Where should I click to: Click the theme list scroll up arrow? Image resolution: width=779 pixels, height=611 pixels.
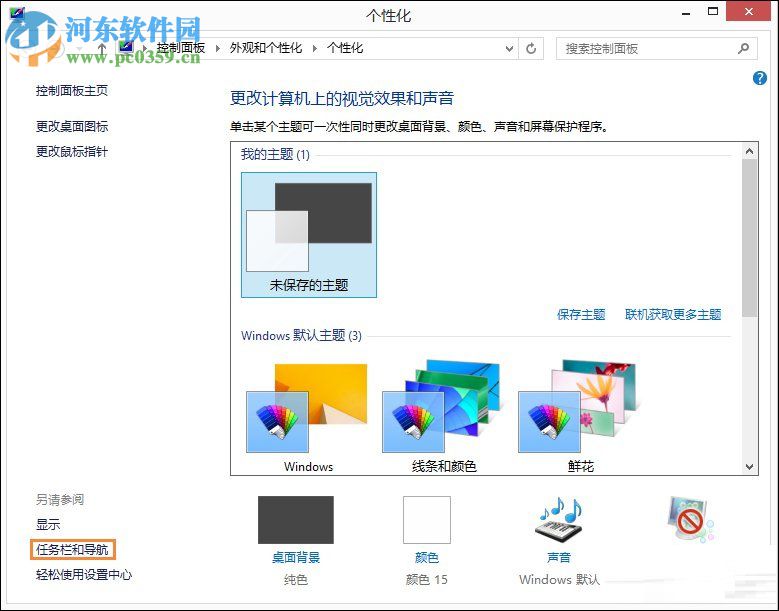[750, 151]
